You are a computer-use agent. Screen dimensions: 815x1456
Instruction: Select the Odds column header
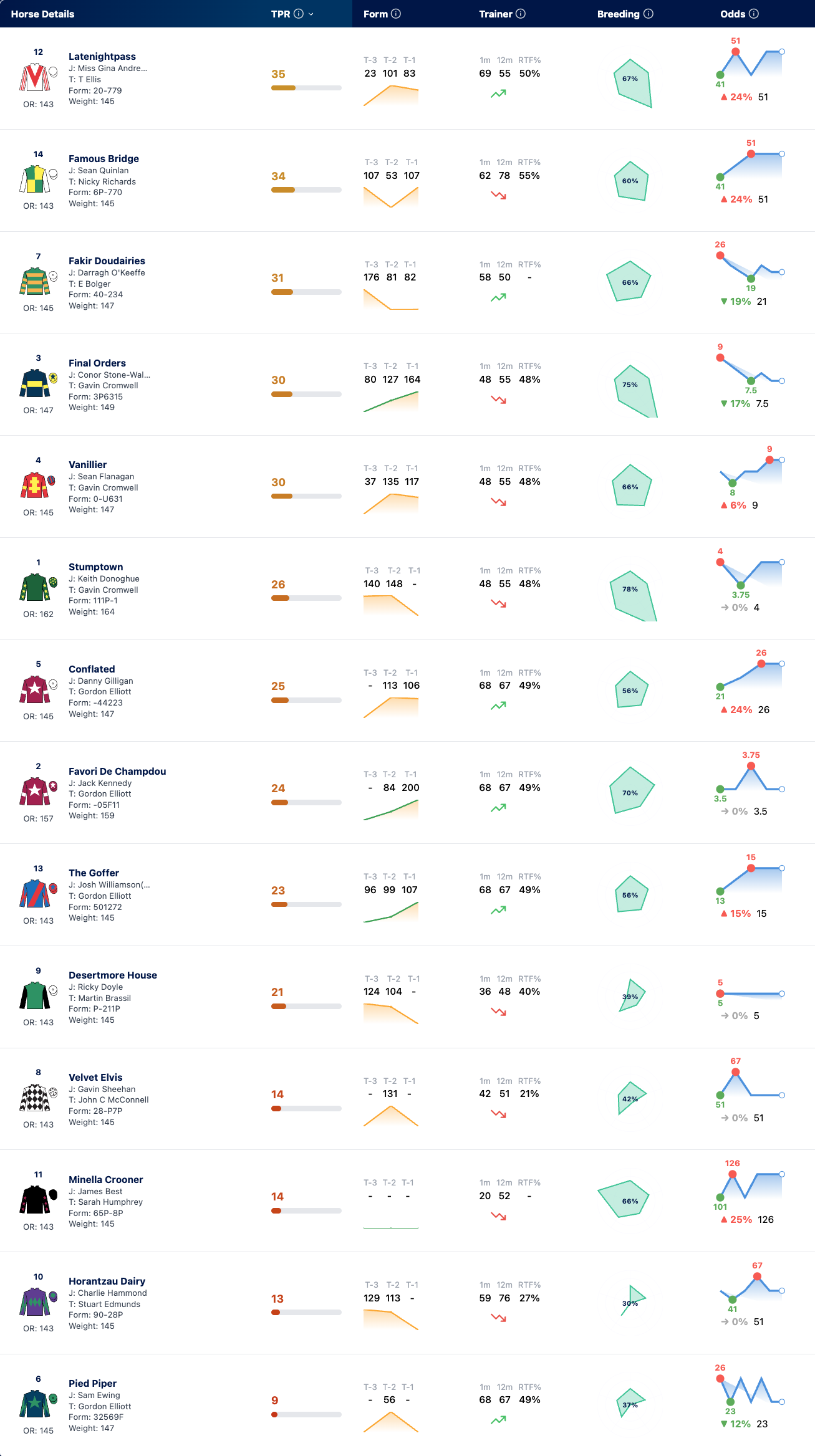coord(733,14)
